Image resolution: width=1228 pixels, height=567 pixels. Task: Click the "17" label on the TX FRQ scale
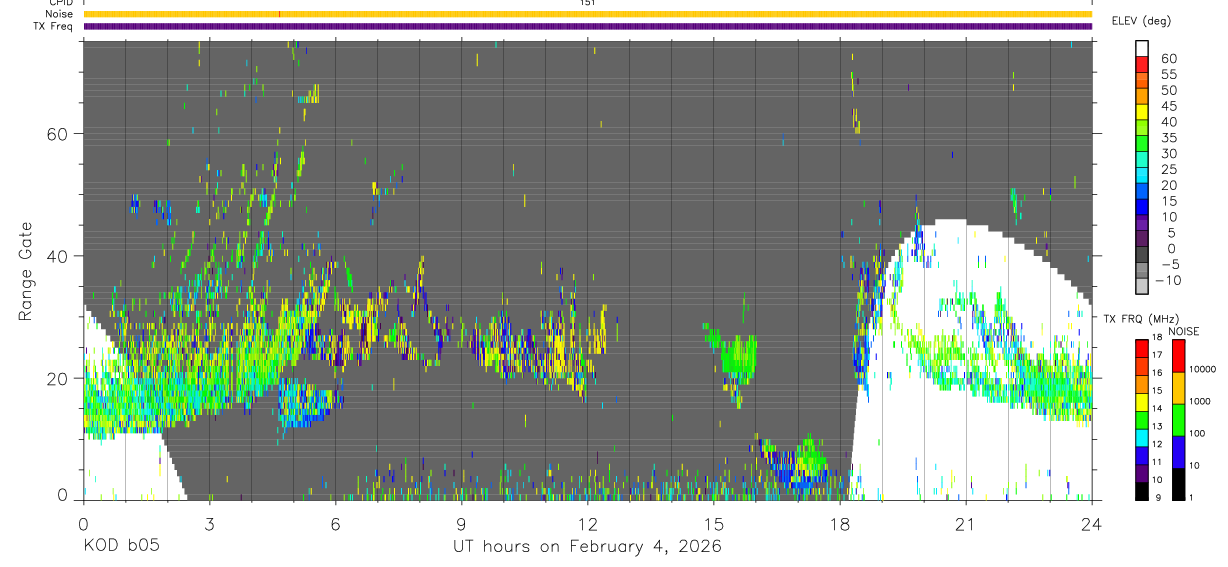point(1157,355)
